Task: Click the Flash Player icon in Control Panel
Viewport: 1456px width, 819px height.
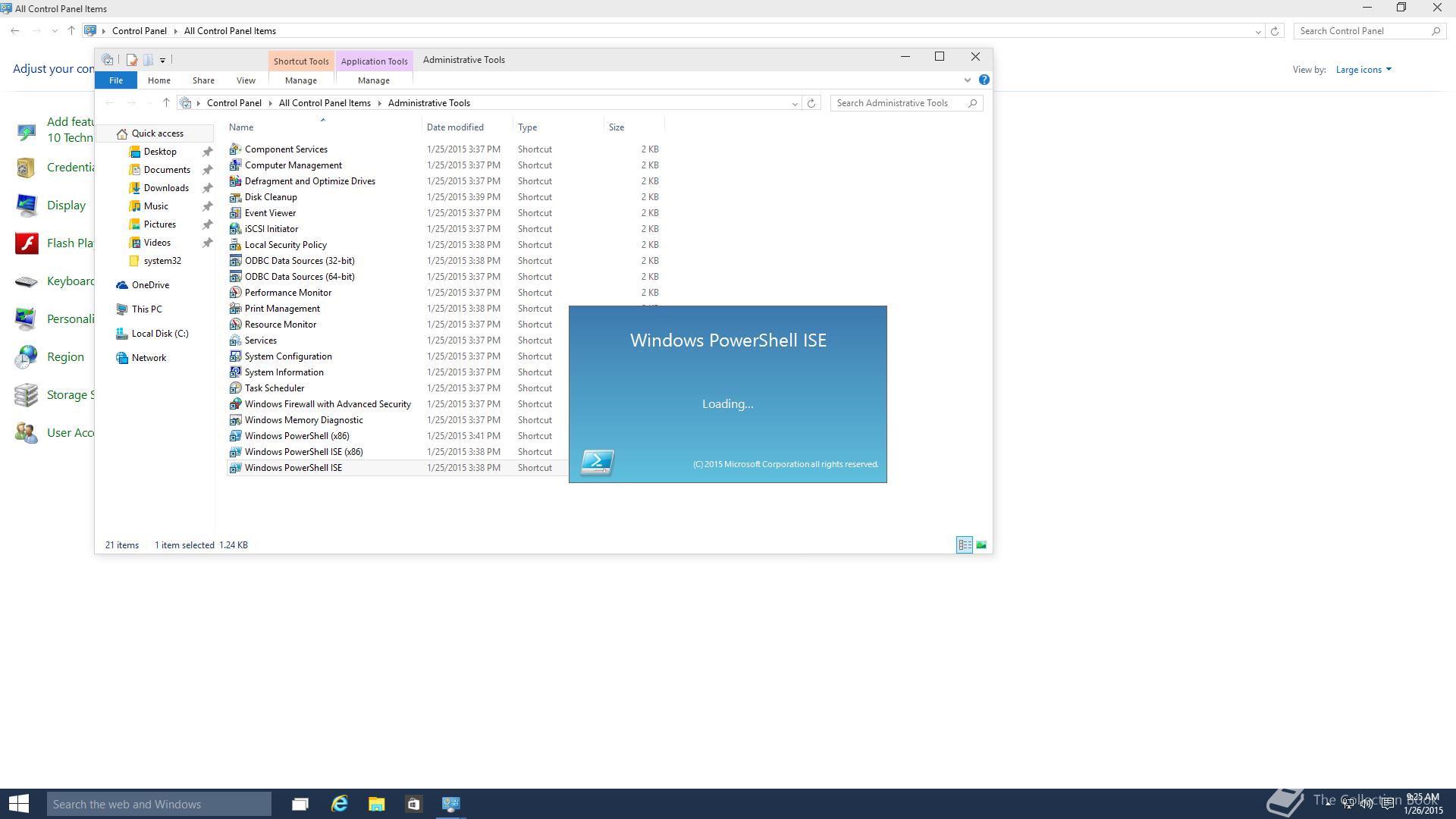Action: (x=27, y=243)
